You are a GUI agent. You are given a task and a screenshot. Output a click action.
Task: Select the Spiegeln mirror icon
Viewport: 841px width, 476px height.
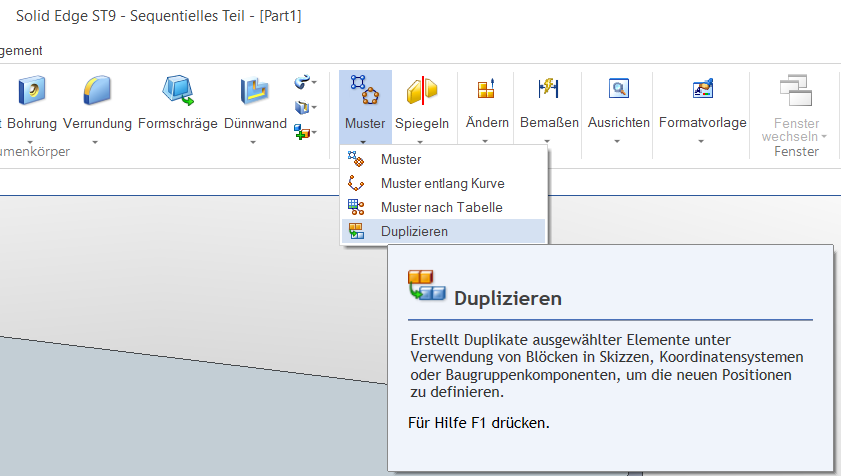[x=422, y=90]
